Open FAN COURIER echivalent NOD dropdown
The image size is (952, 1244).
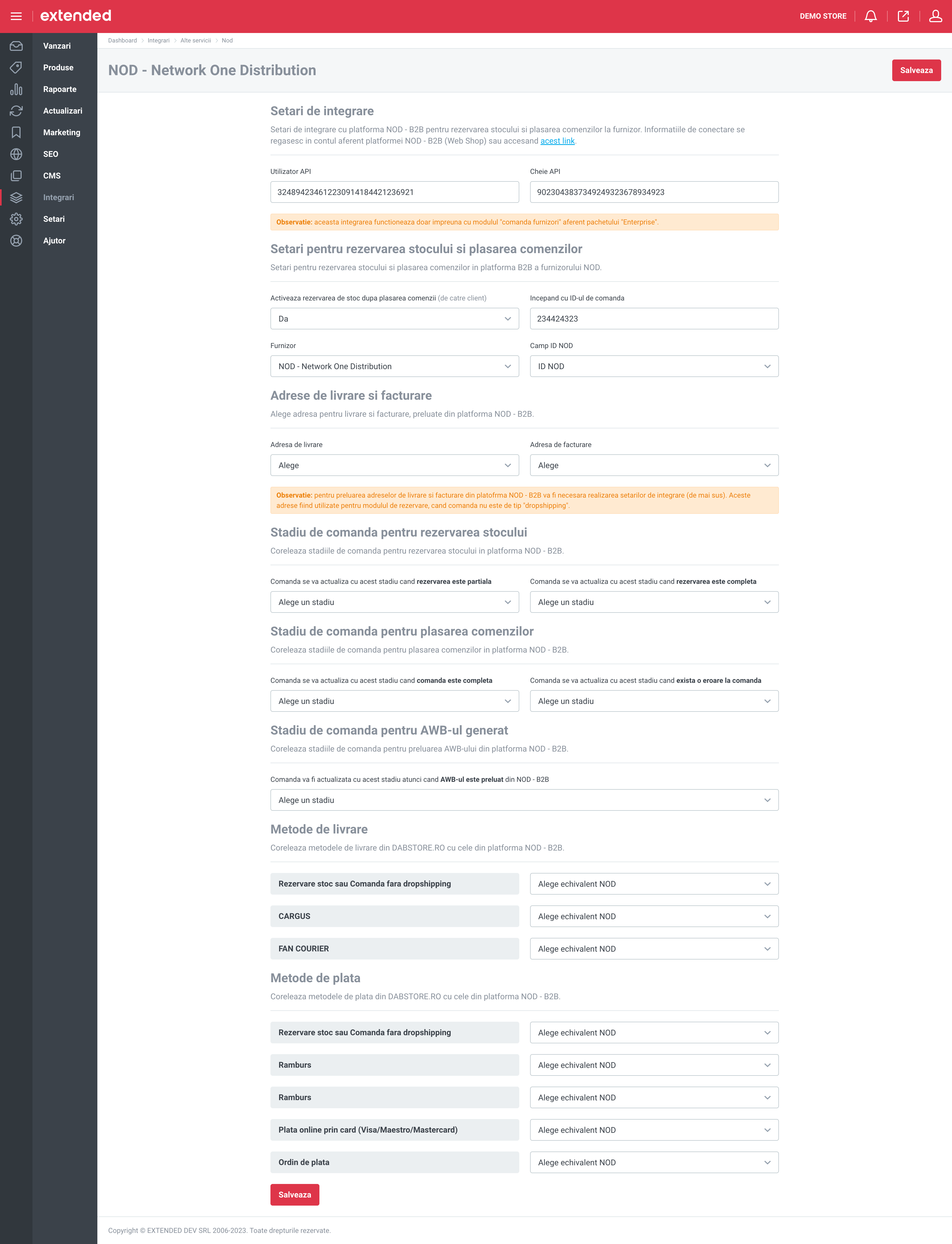[x=654, y=949]
